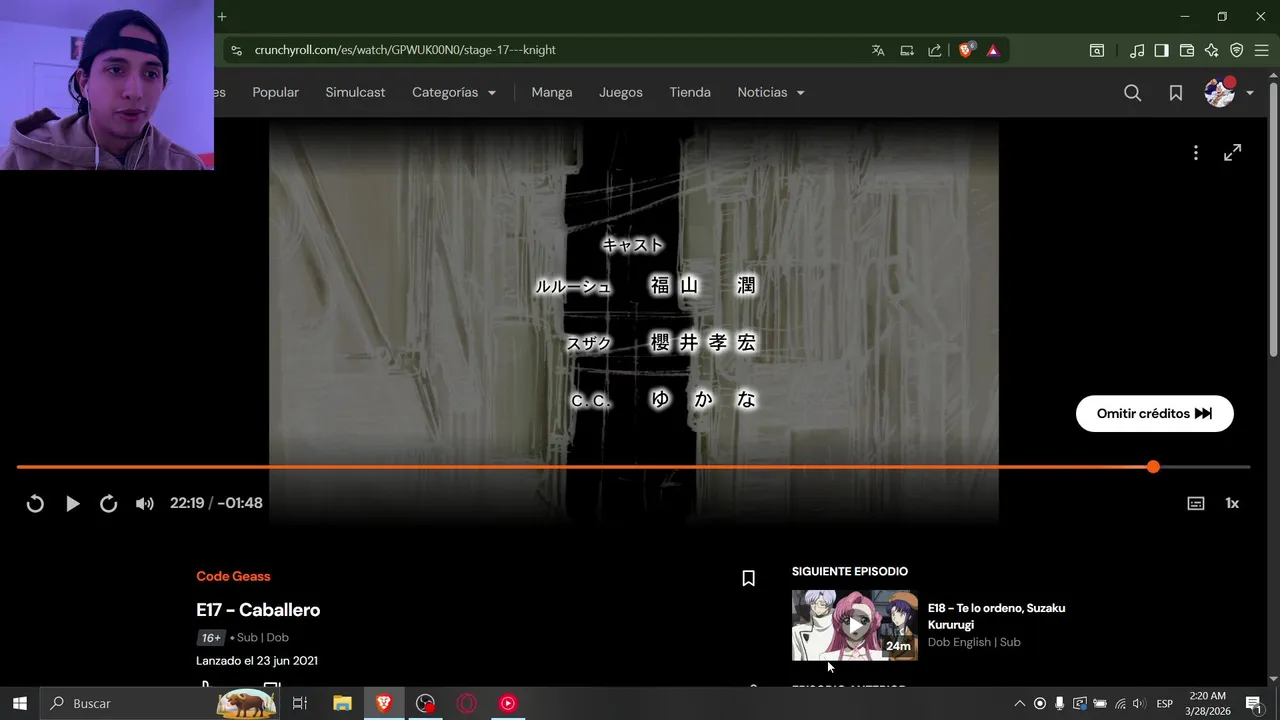Click the translate page icon
Screen dimensions: 1280x720
[878, 50]
